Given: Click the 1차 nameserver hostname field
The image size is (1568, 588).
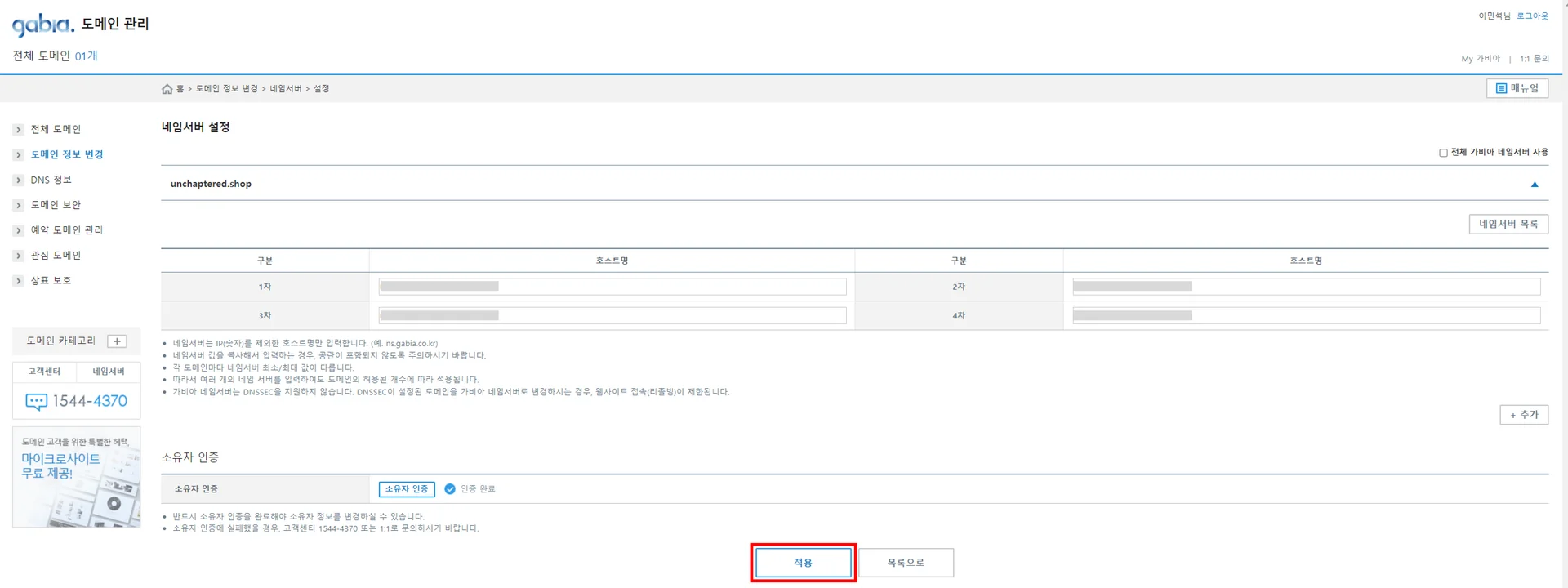Looking at the screenshot, I should click(612, 287).
